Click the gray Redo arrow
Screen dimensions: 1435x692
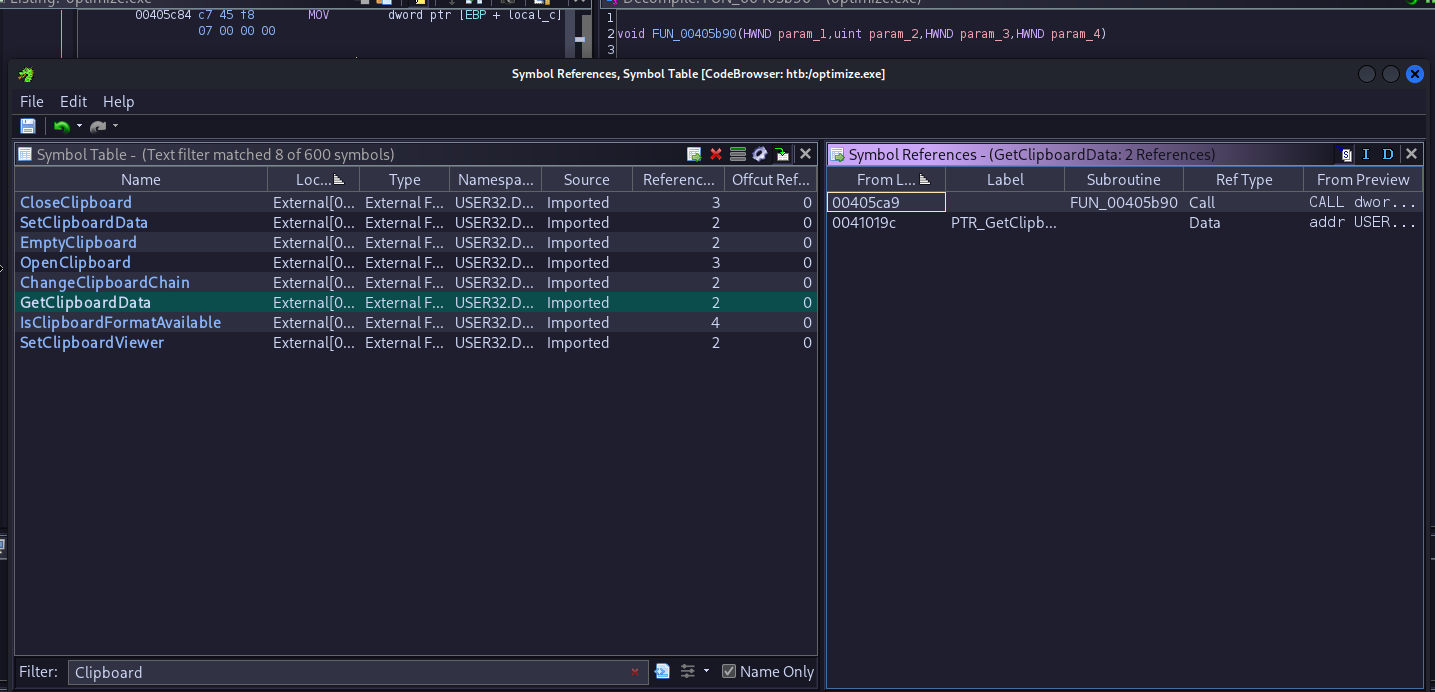coord(98,126)
